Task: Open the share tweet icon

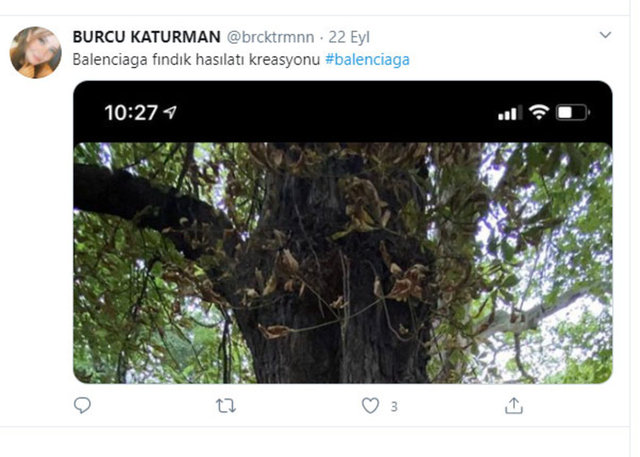Action: 514,405
